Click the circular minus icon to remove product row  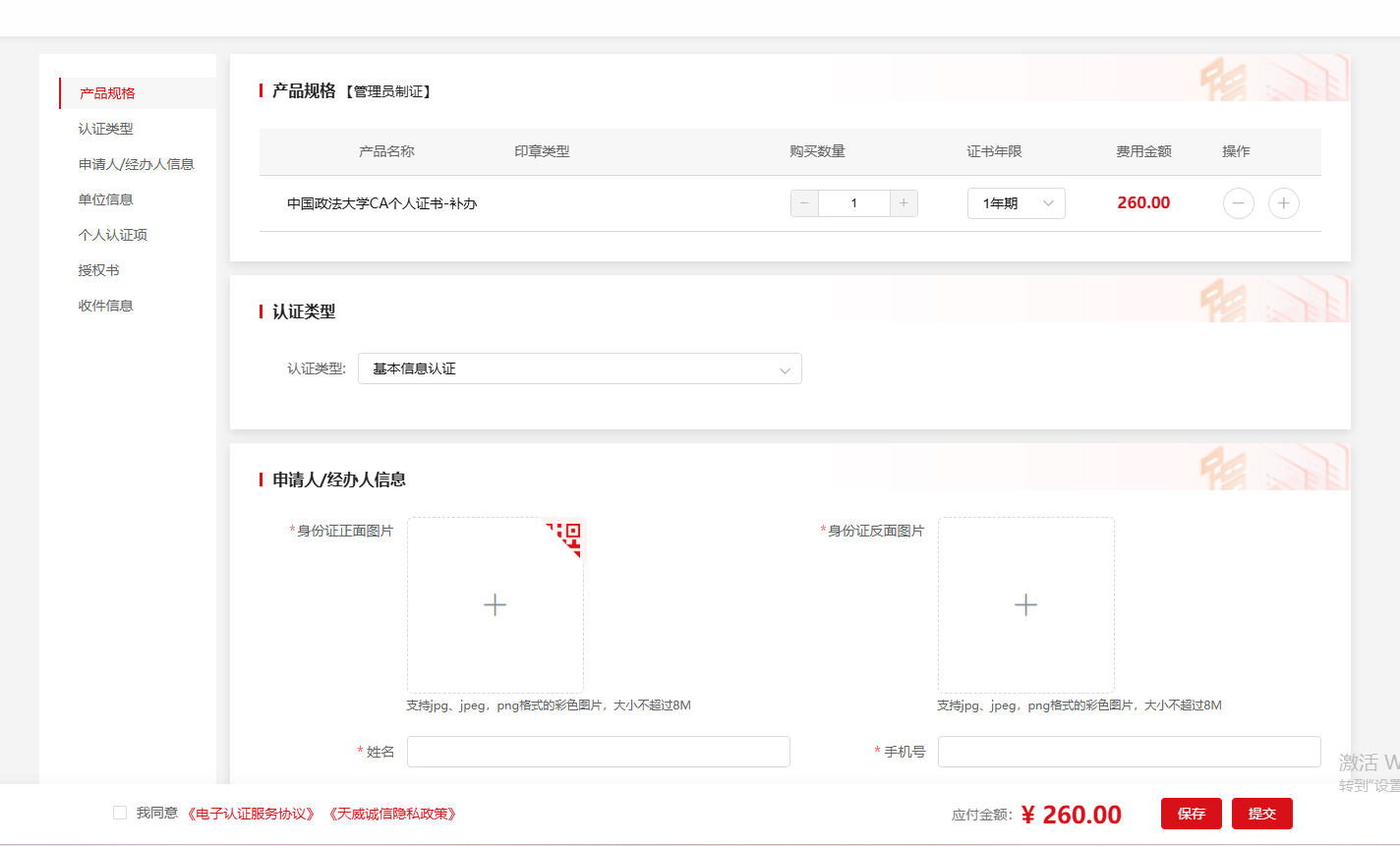pos(1238,203)
